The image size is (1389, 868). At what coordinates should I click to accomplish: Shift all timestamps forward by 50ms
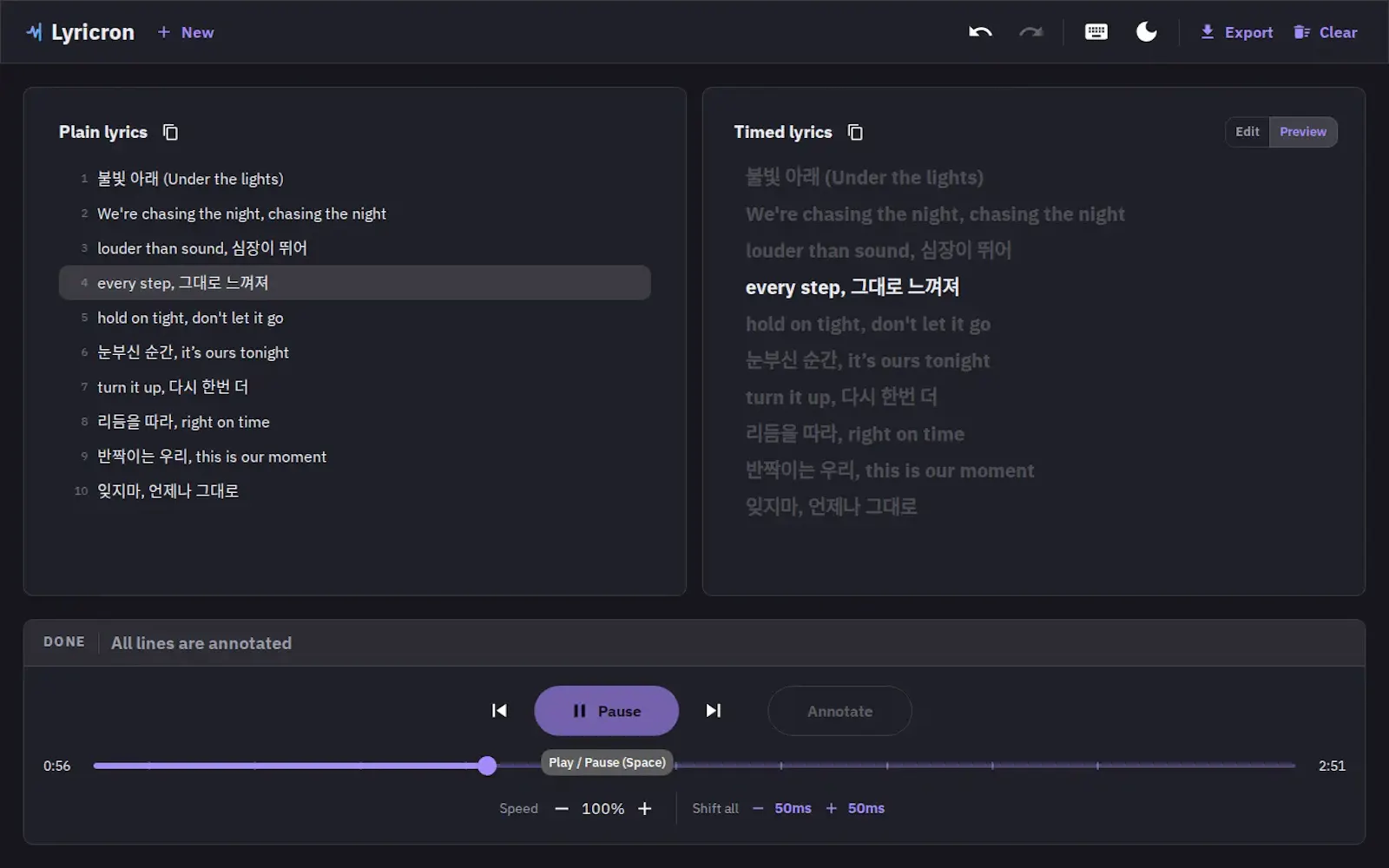tap(855, 809)
